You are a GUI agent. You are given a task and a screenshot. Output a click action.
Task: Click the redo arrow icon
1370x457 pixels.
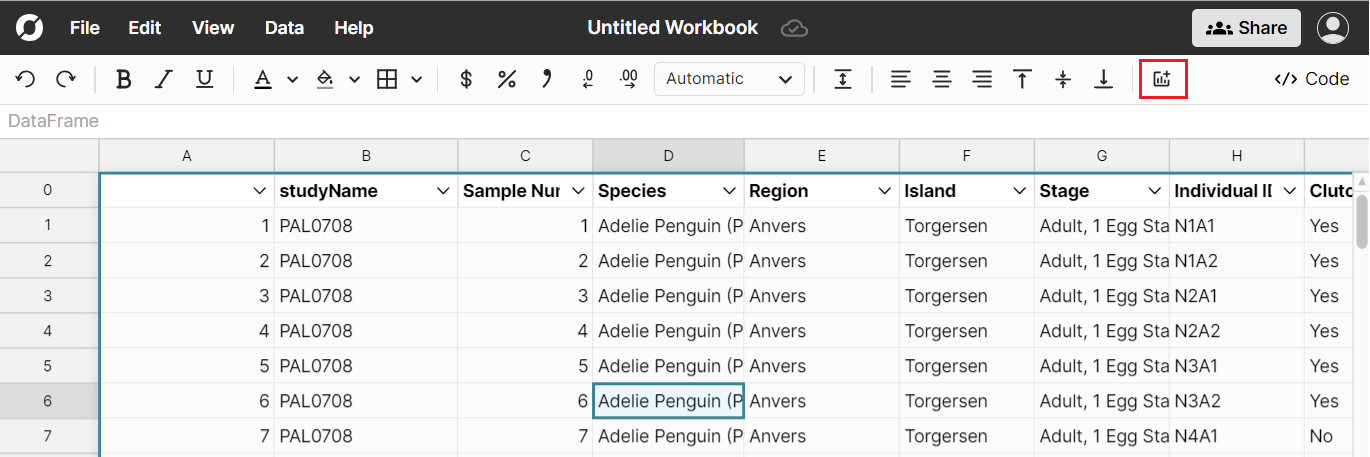coord(66,79)
